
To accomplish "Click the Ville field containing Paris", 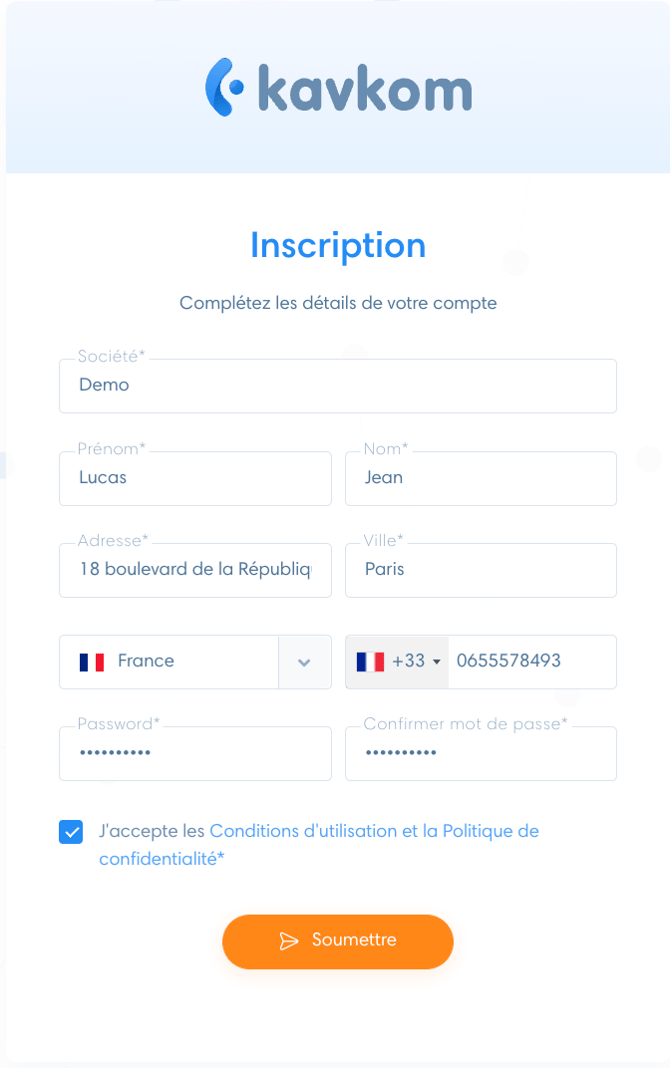I will click(480, 570).
